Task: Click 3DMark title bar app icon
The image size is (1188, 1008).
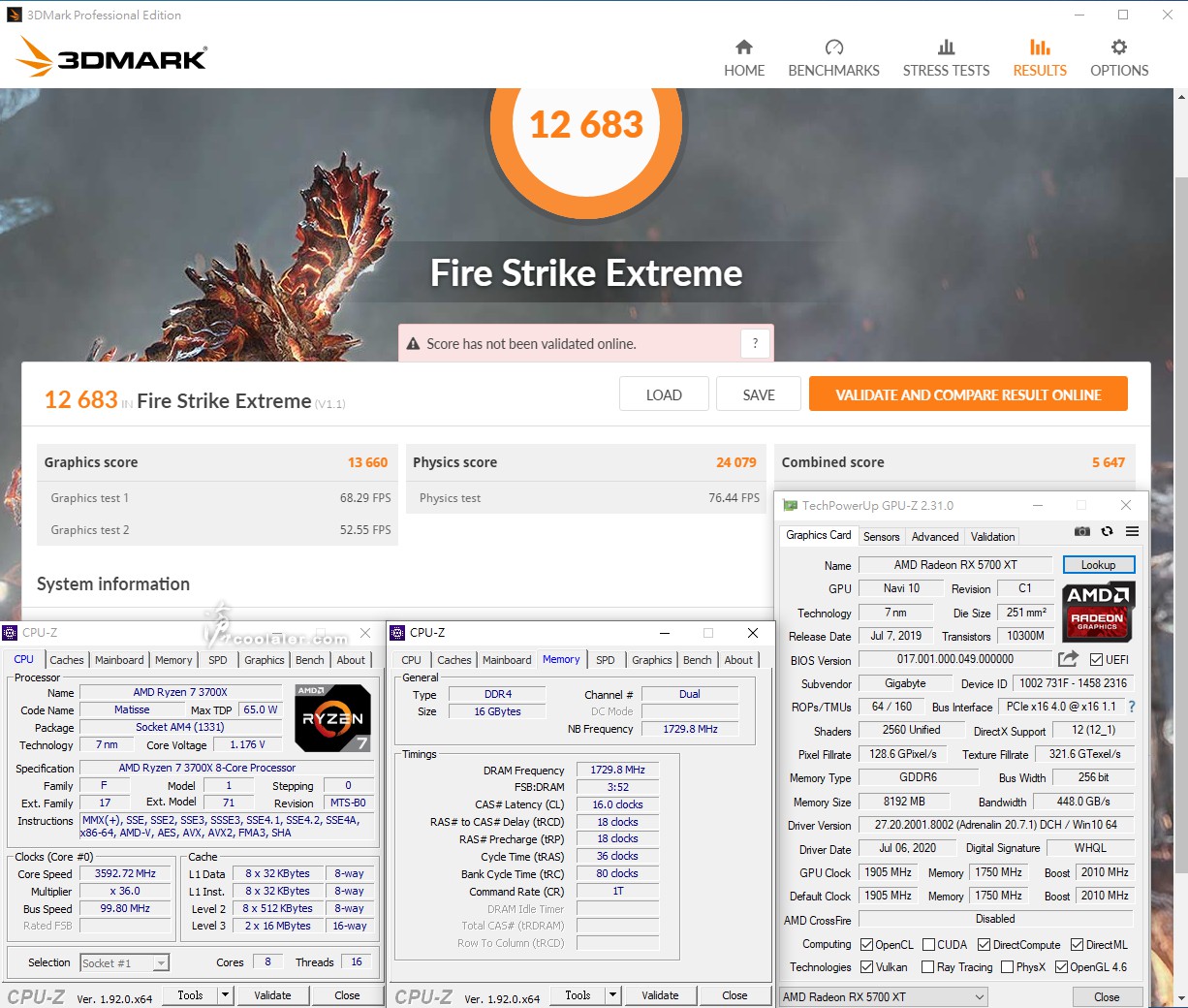Action: point(15,15)
